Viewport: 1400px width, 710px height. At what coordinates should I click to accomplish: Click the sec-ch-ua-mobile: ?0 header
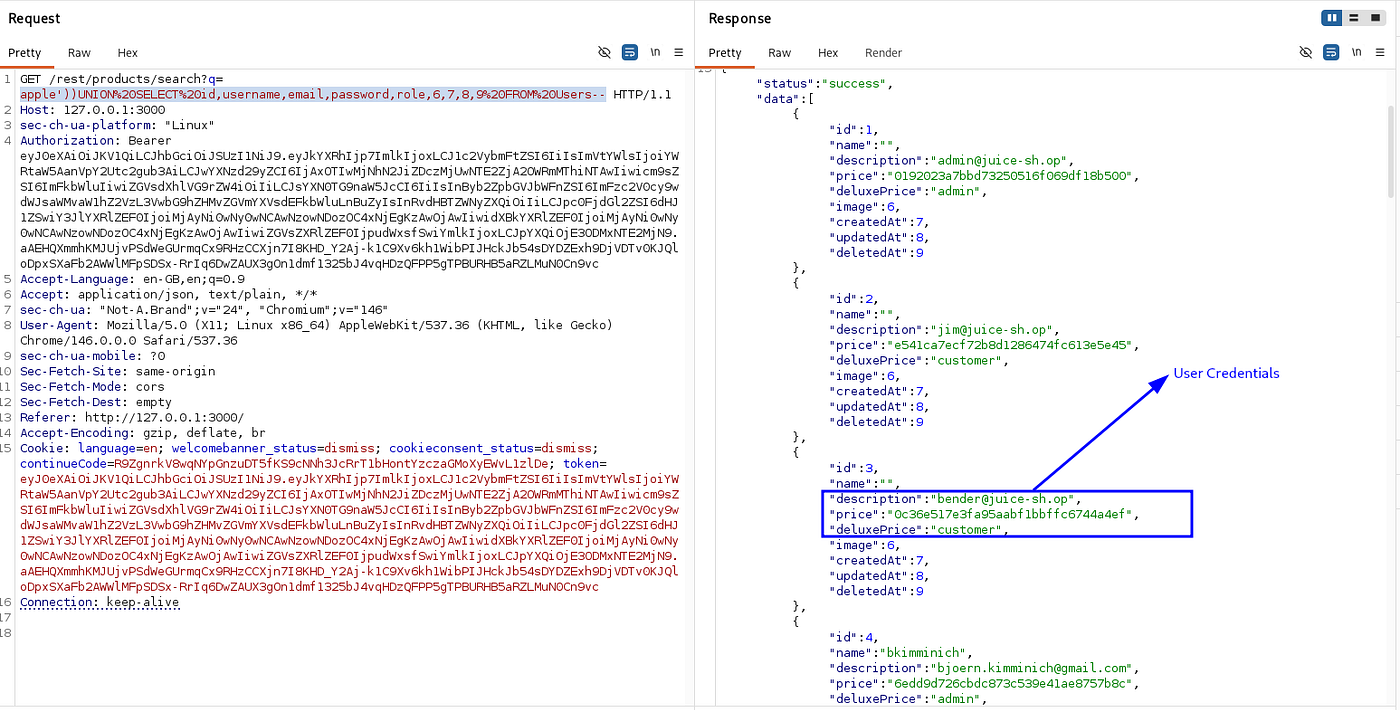coord(92,356)
